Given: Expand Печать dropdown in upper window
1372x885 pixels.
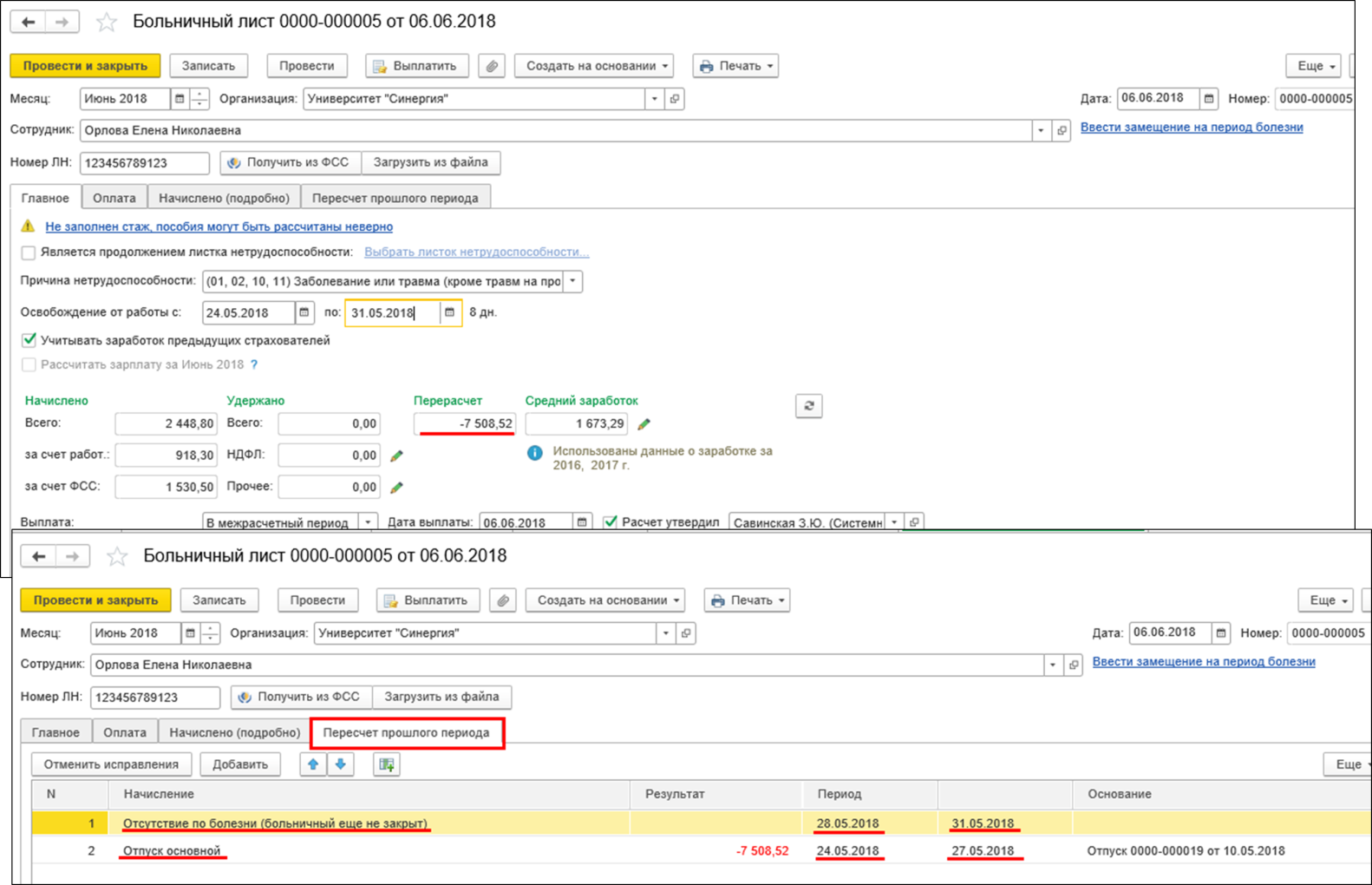Looking at the screenshot, I should (x=735, y=66).
